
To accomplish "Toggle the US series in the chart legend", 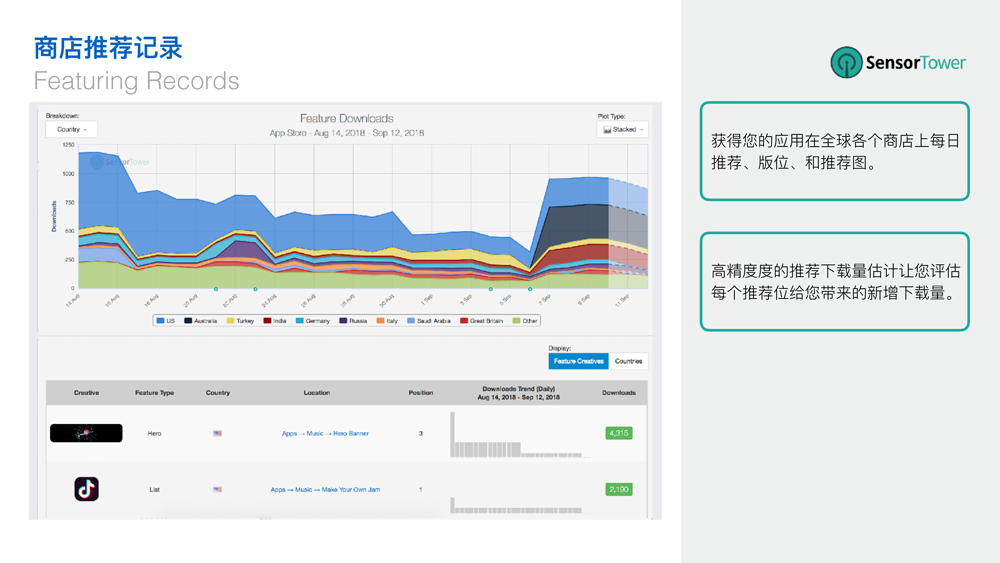I will pos(166,321).
